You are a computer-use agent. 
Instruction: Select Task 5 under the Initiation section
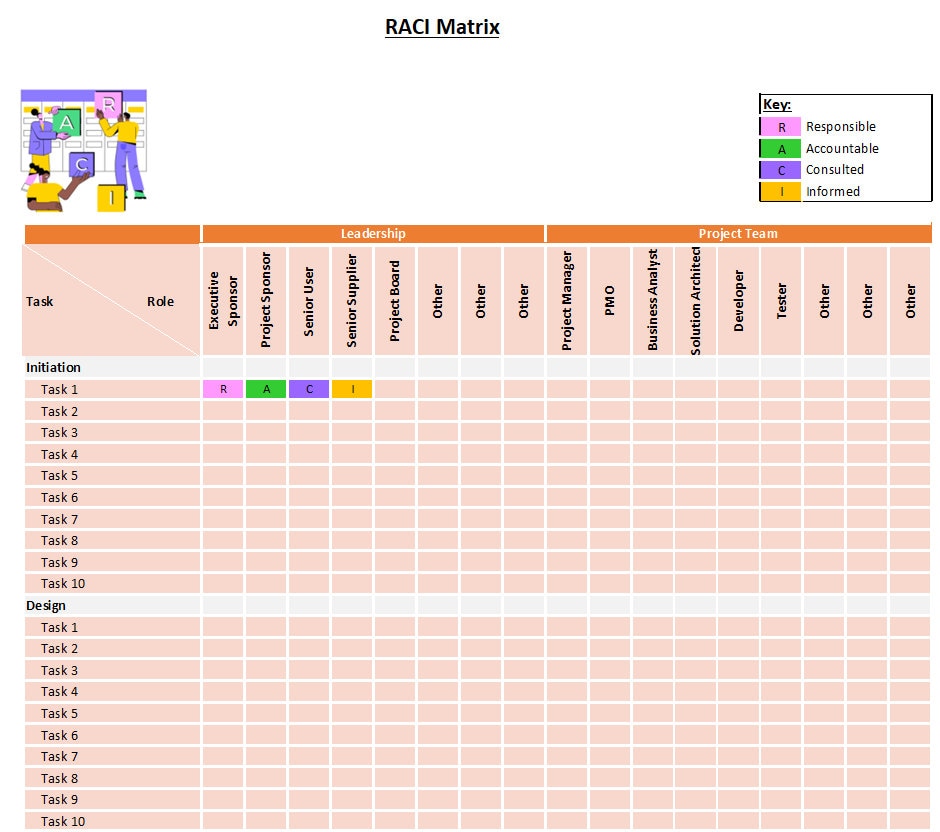[x=110, y=475]
